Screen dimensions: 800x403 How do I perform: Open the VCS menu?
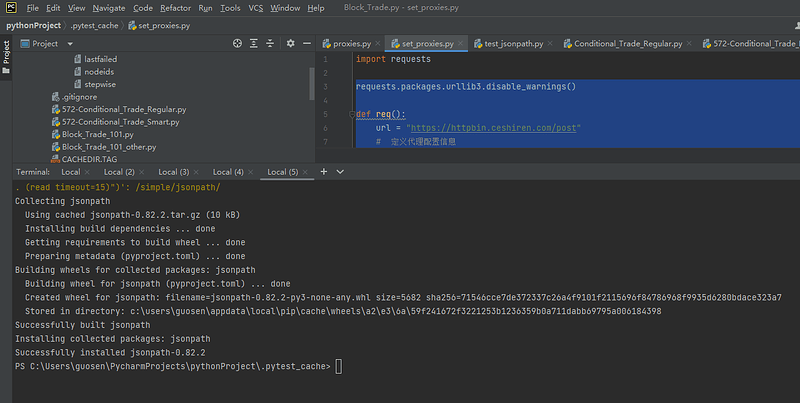[x=256, y=8]
